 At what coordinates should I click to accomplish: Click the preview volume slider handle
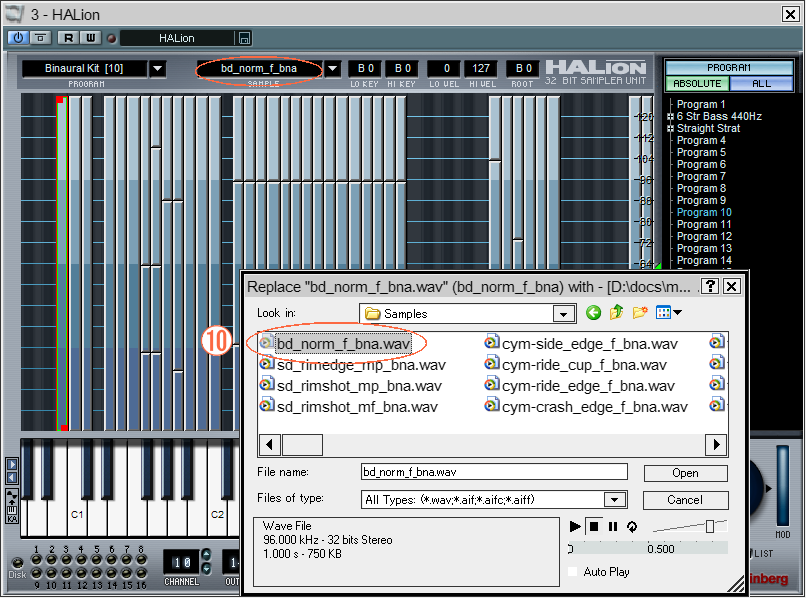[710, 526]
